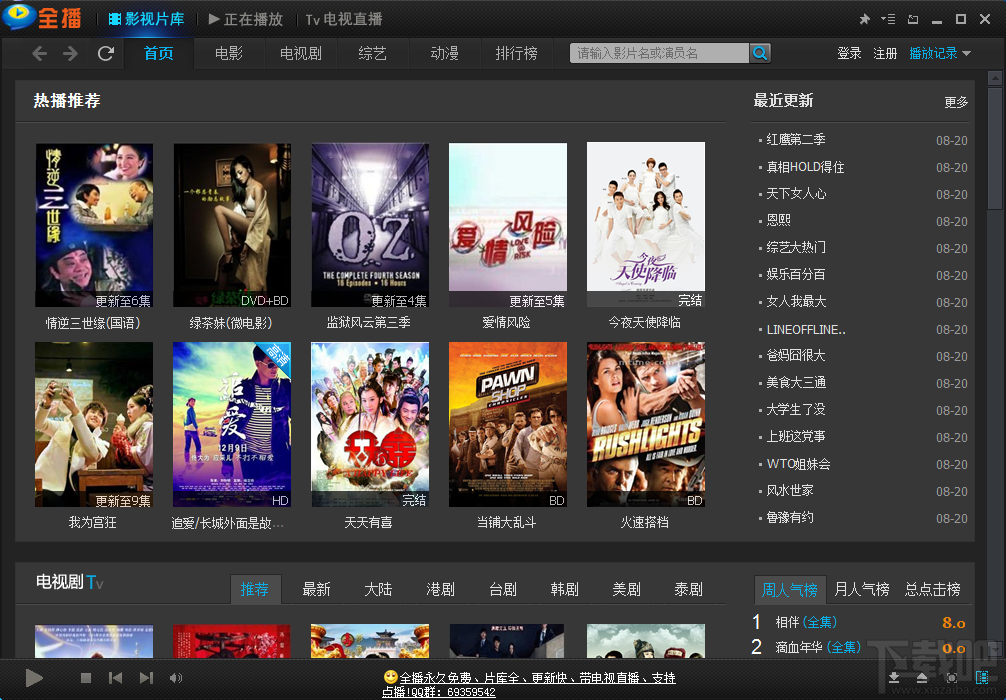This screenshot has height=700, width=1006.
Task: Select 总点击榜 ranking tab
Action: click(x=932, y=589)
